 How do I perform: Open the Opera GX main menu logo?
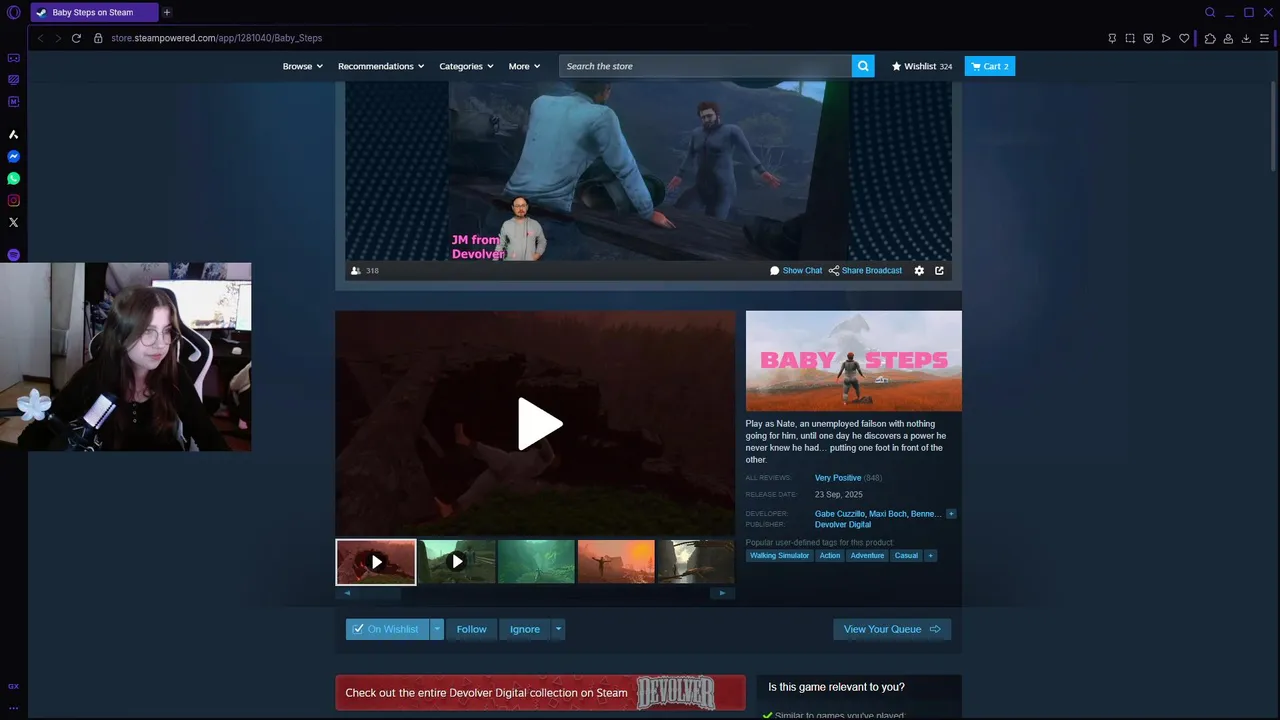(x=13, y=12)
